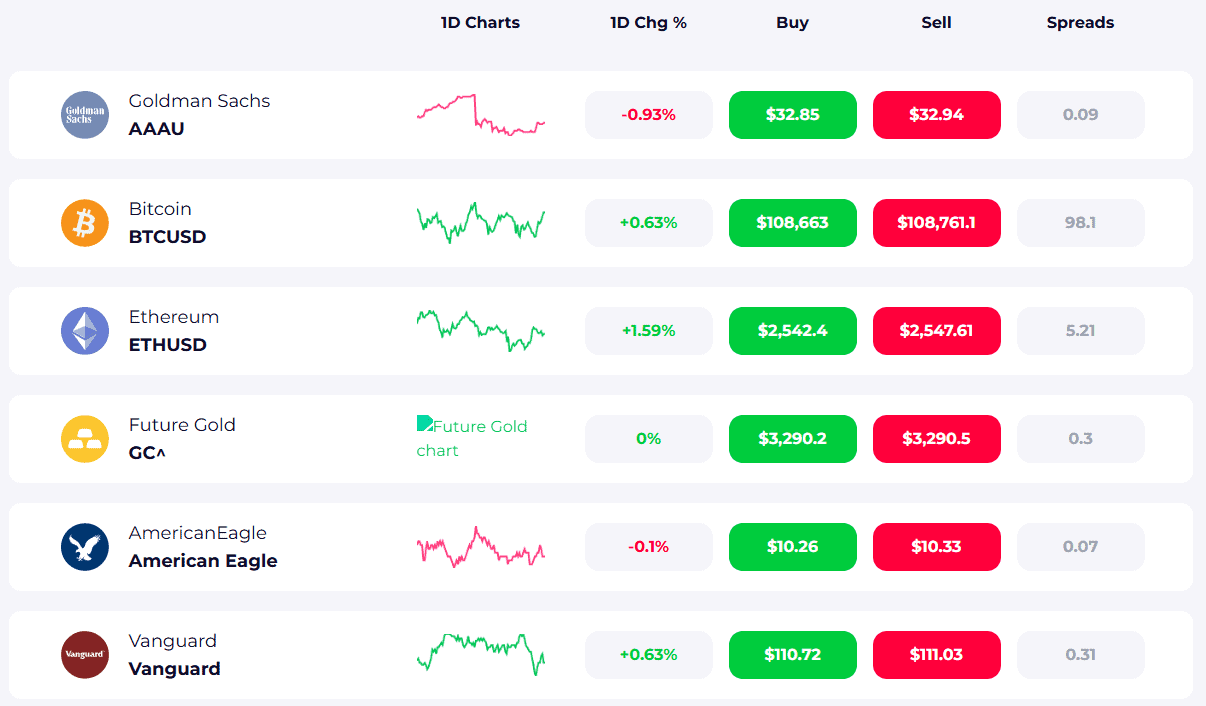This screenshot has height=706, width=1206.
Task: Click the Goldman Sachs logo icon
Action: [x=85, y=115]
